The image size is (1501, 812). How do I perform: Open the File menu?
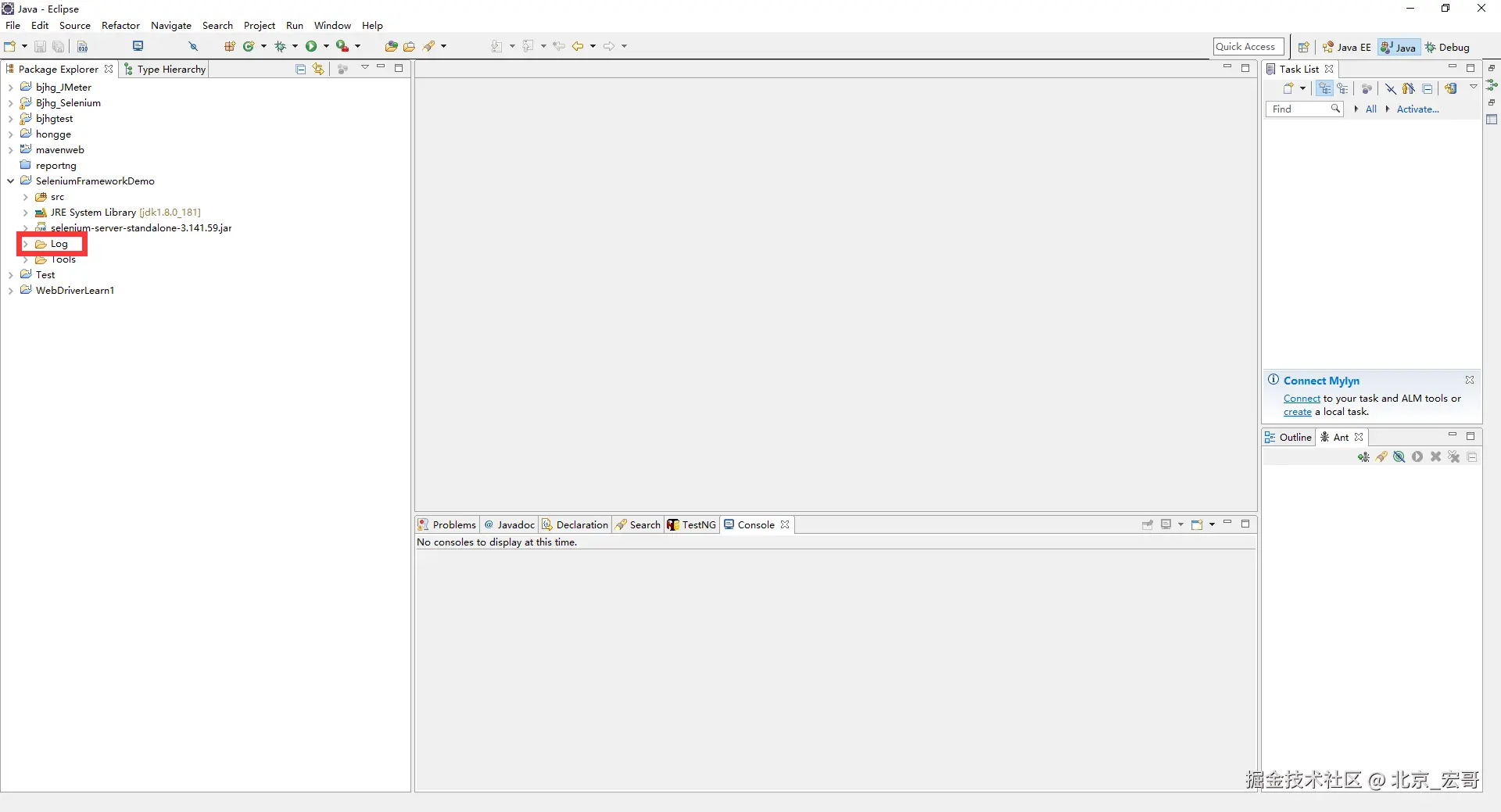13,25
